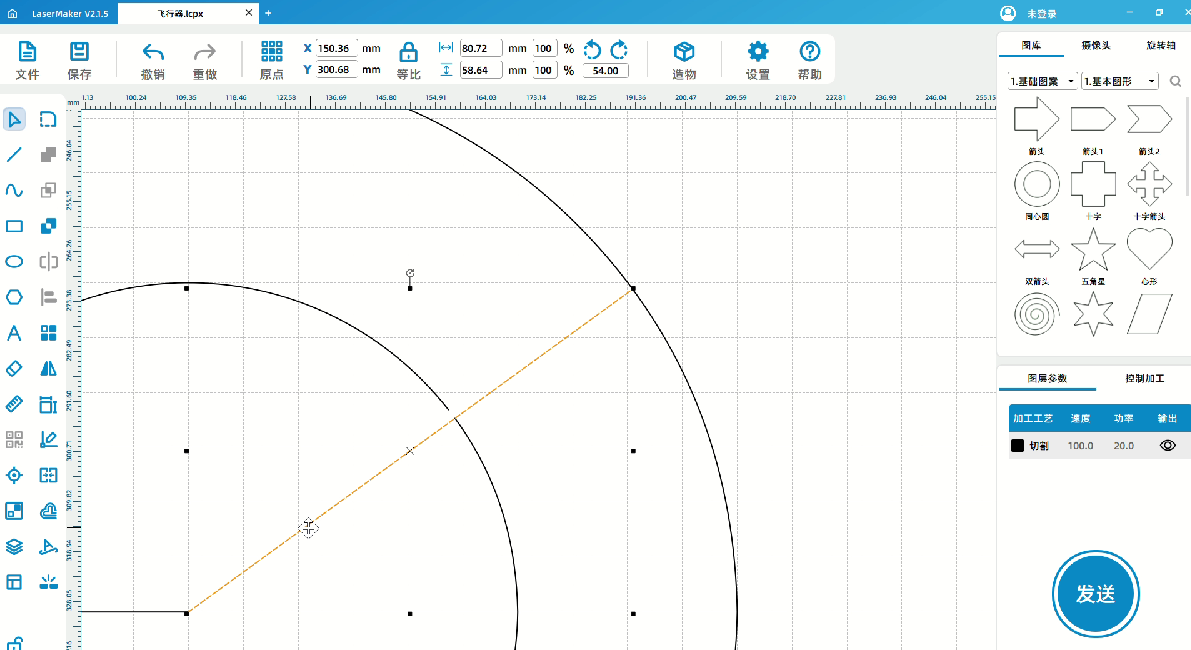This screenshot has width=1191, height=650.
Task: Select the line drawing tool
Action: (15, 154)
